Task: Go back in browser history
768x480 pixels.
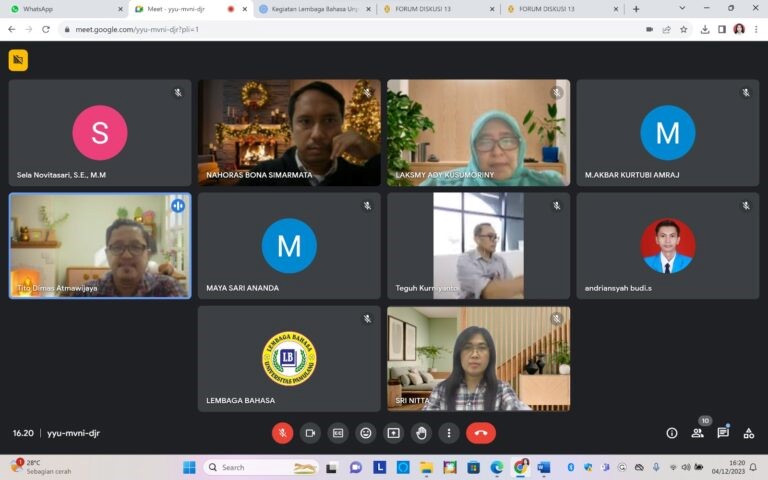Action: (x=12, y=29)
